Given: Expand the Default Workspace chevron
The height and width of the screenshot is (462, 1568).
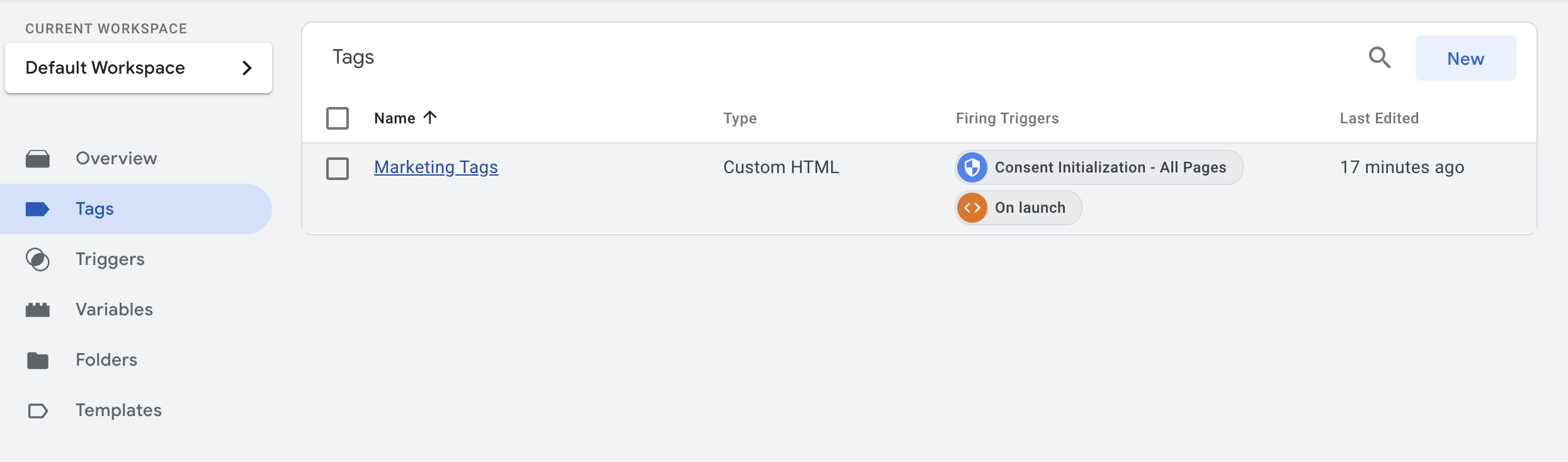Looking at the screenshot, I should pos(247,68).
